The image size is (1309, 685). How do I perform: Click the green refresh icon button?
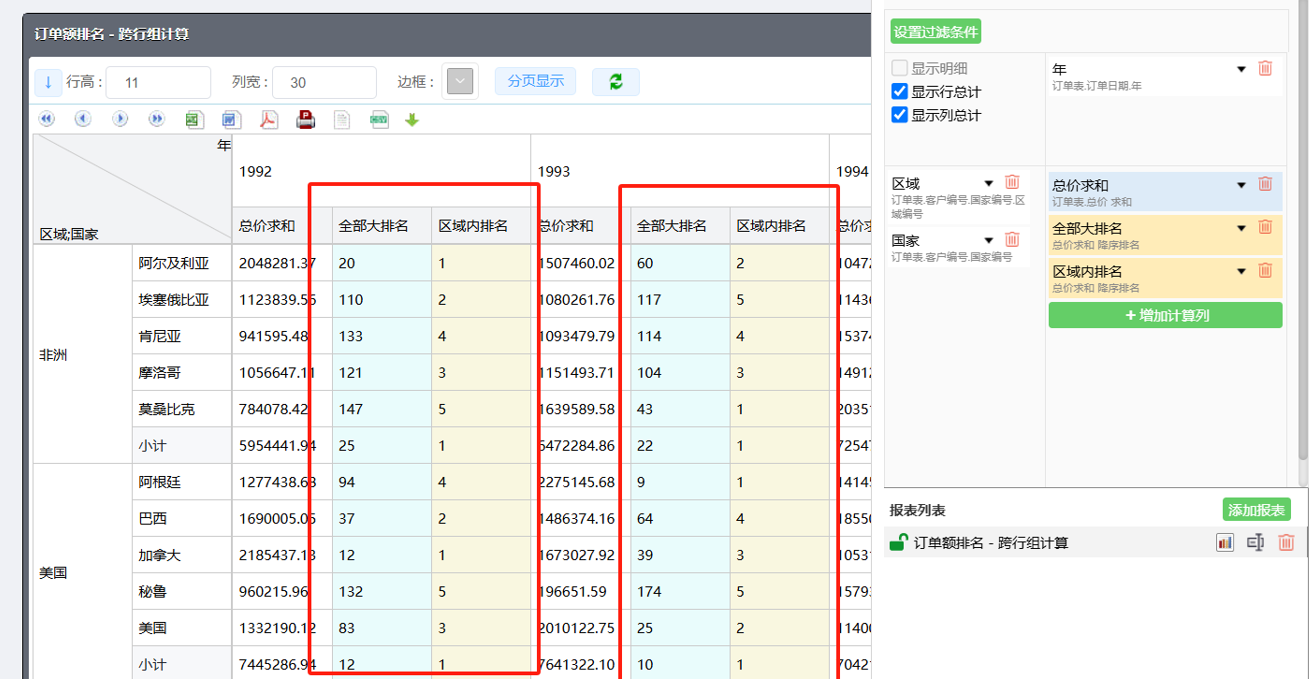tap(615, 82)
